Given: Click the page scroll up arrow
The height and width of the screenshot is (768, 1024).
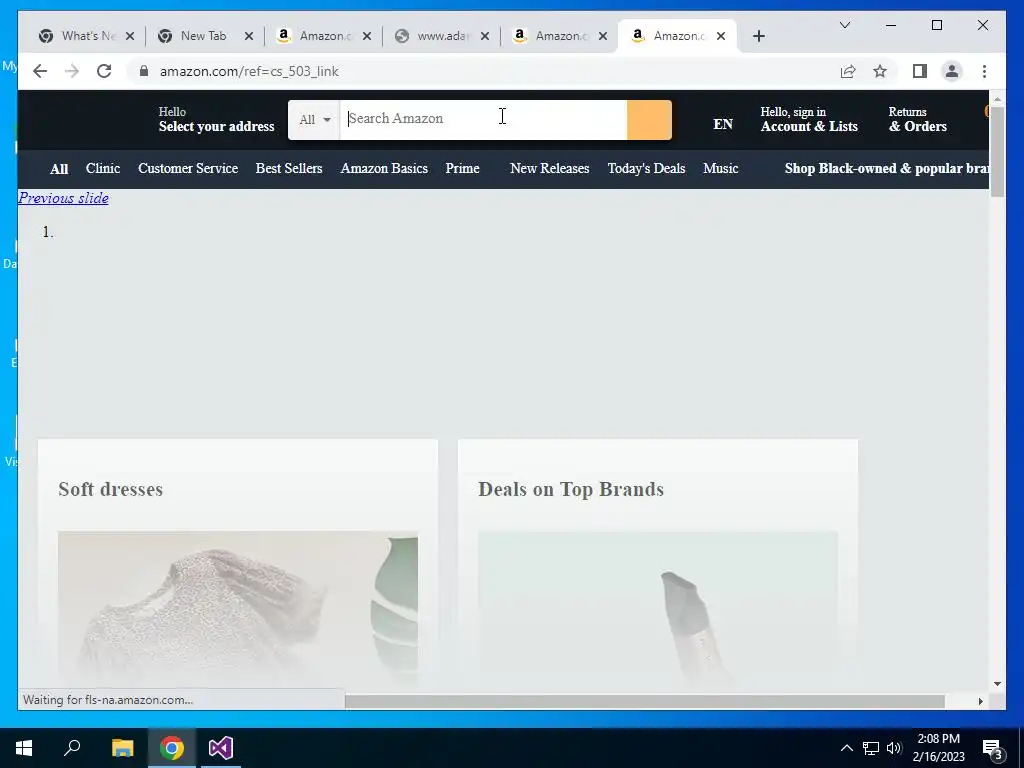Looking at the screenshot, I should click(997, 99).
